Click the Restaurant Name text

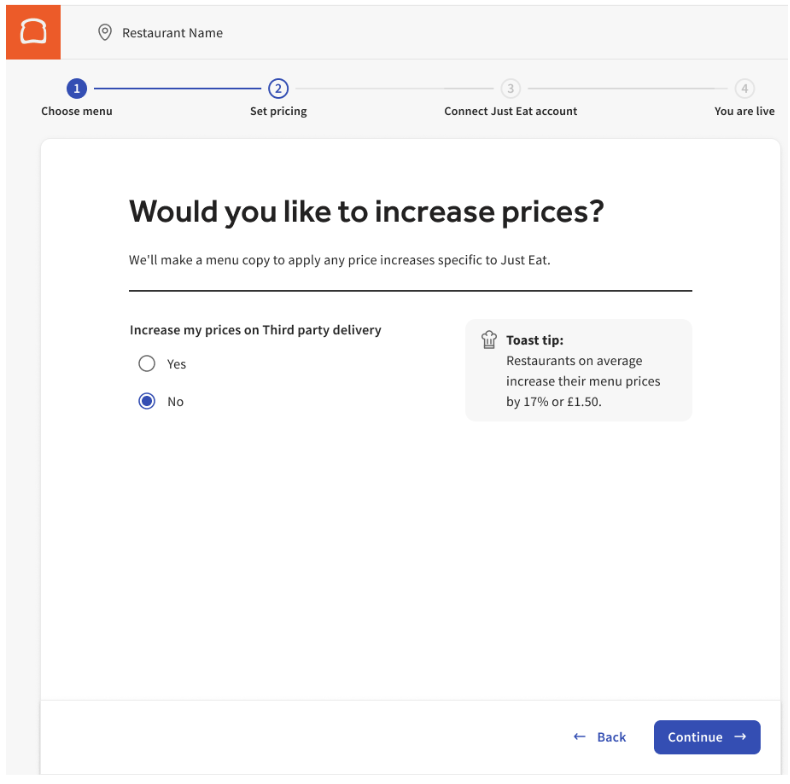click(x=172, y=33)
